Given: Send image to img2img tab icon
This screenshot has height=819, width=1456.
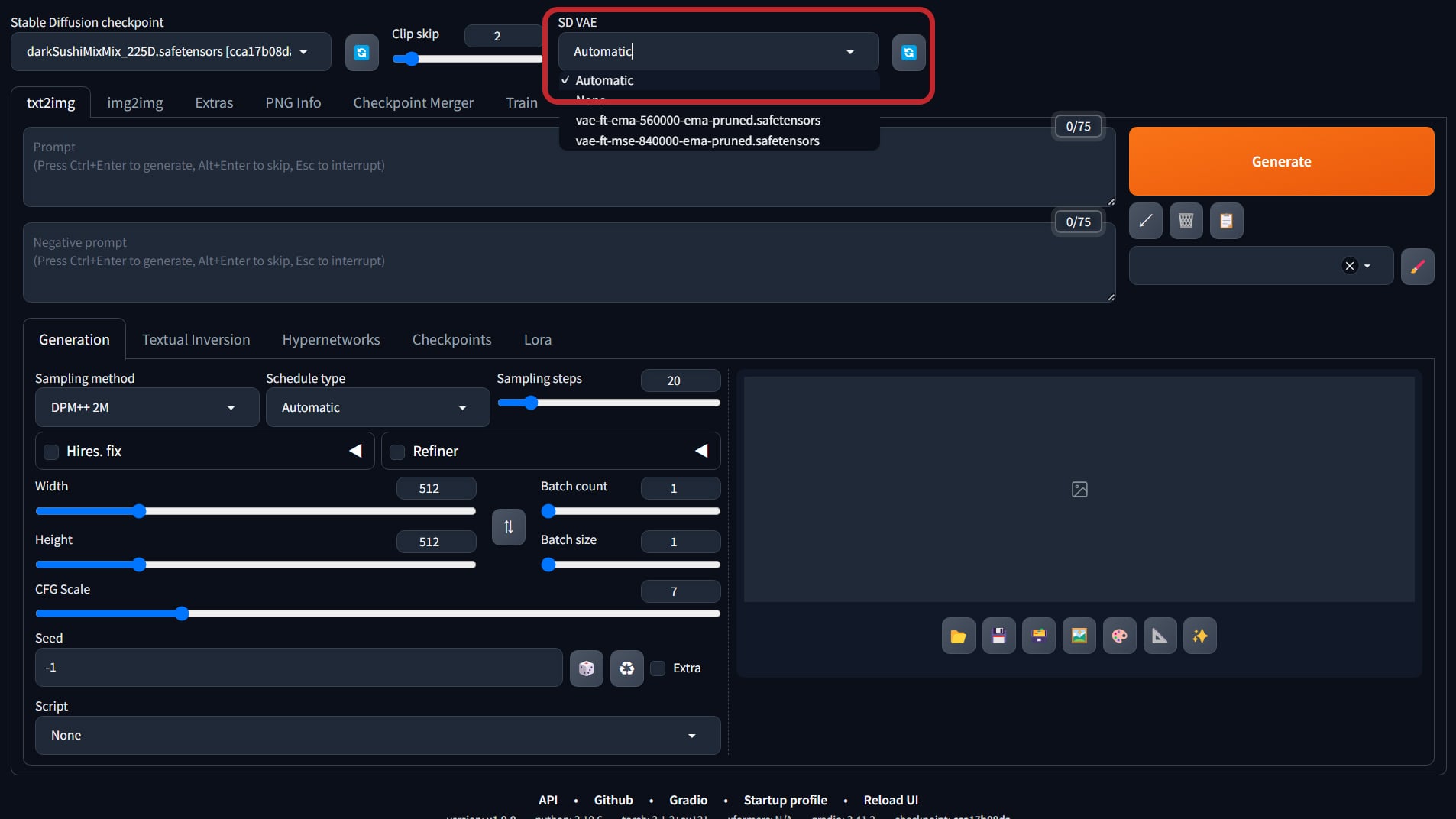Looking at the screenshot, I should point(1079,636).
